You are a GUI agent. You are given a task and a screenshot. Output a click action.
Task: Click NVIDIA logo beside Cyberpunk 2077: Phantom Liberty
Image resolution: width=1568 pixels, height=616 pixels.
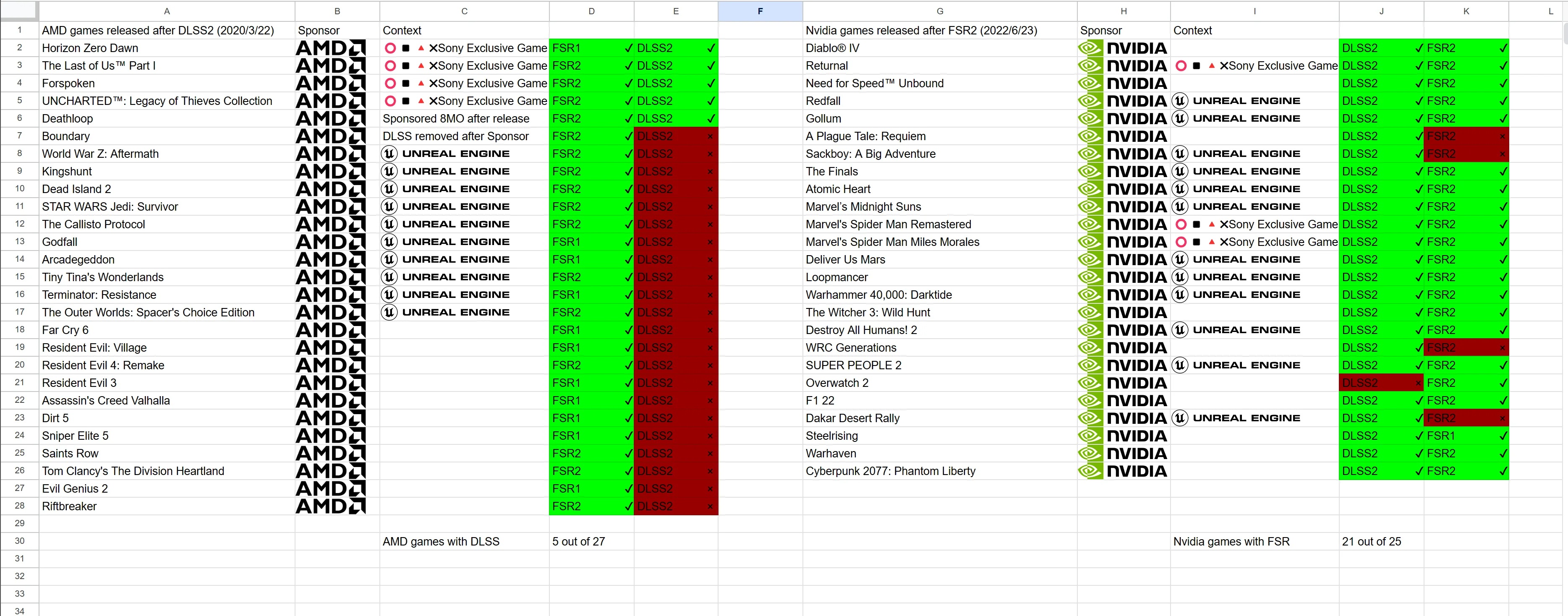click(1123, 471)
